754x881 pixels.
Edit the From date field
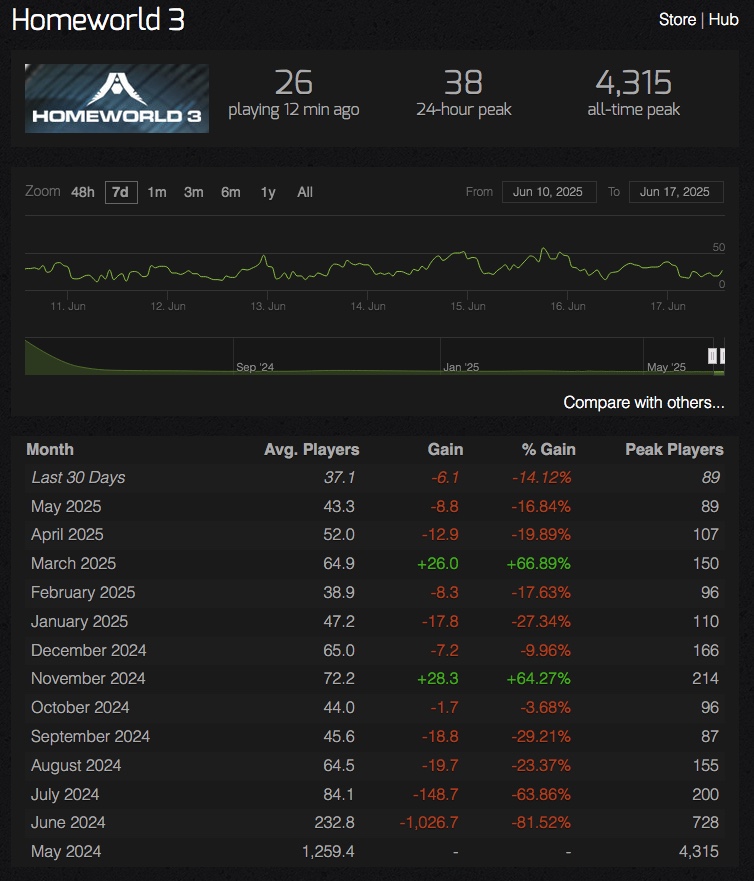click(x=548, y=192)
